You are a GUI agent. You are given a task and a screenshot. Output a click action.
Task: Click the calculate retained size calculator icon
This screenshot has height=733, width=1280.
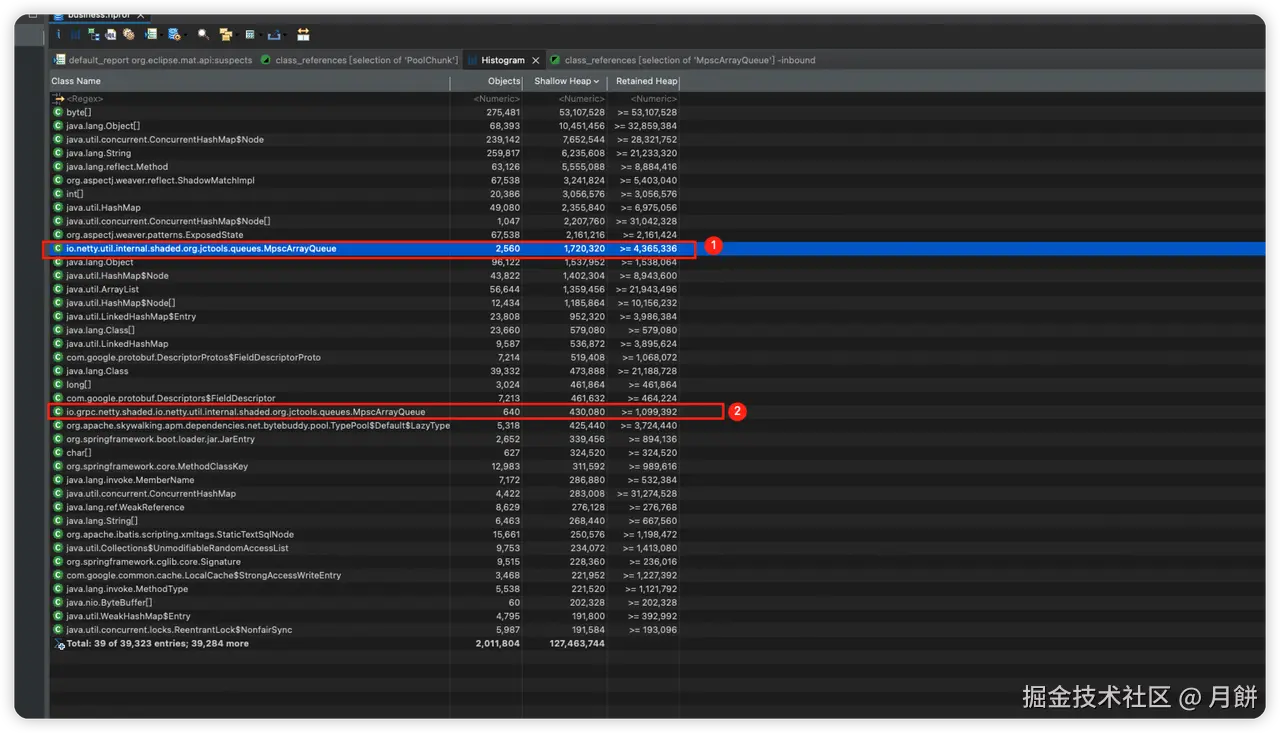[250, 34]
